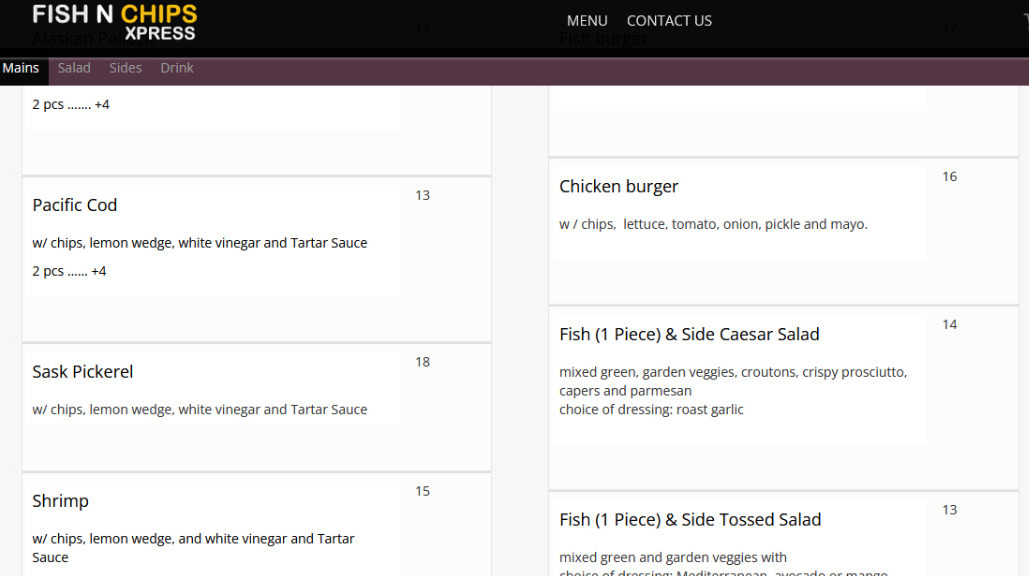
Task: Click the Sask Pickerel price 18
Action: [x=423, y=362]
